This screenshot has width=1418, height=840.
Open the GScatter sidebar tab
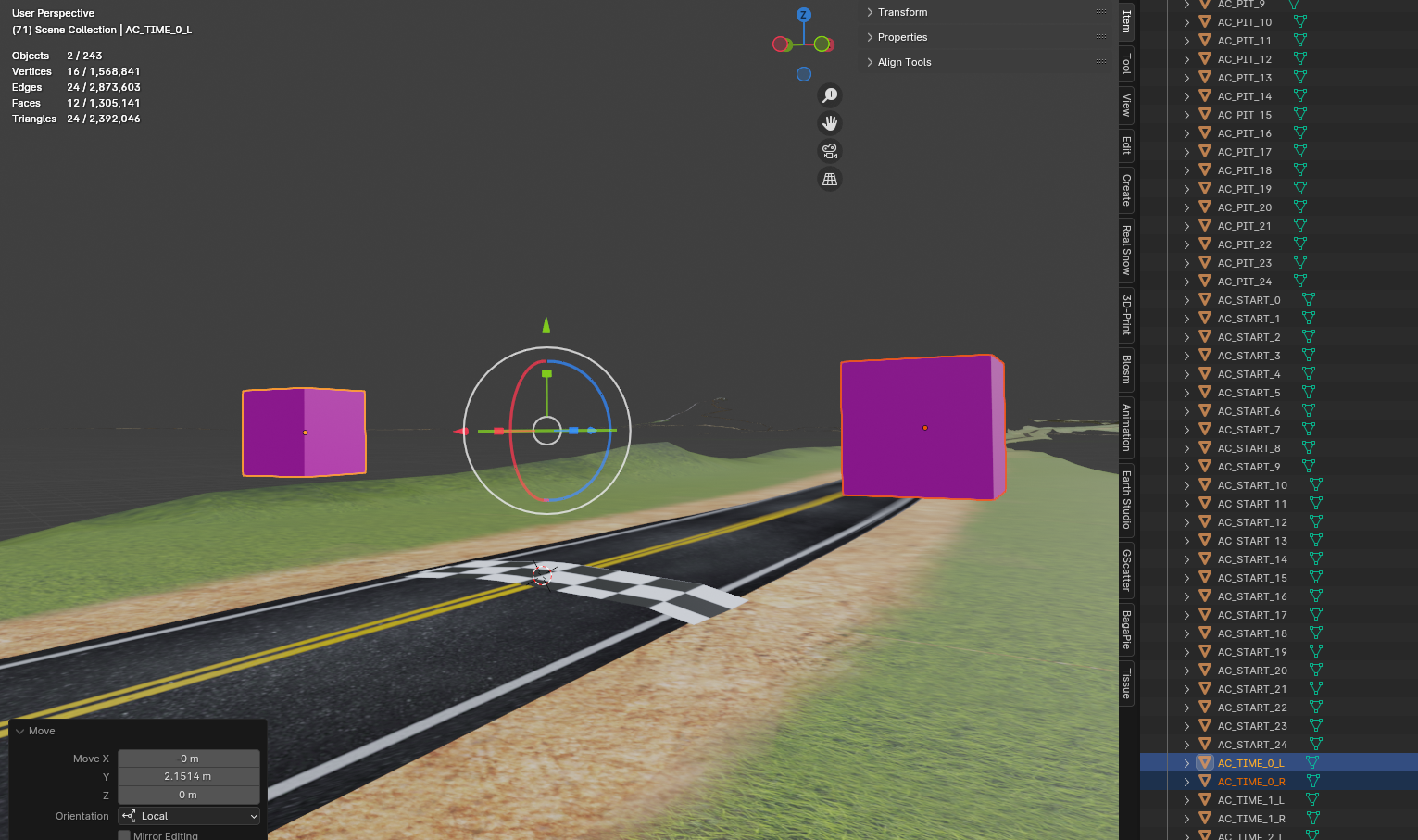(1127, 570)
